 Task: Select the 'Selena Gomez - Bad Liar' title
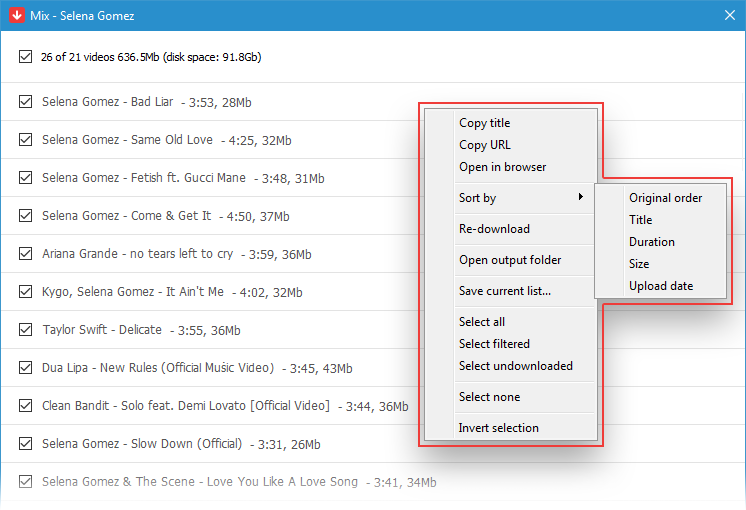click(108, 102)
